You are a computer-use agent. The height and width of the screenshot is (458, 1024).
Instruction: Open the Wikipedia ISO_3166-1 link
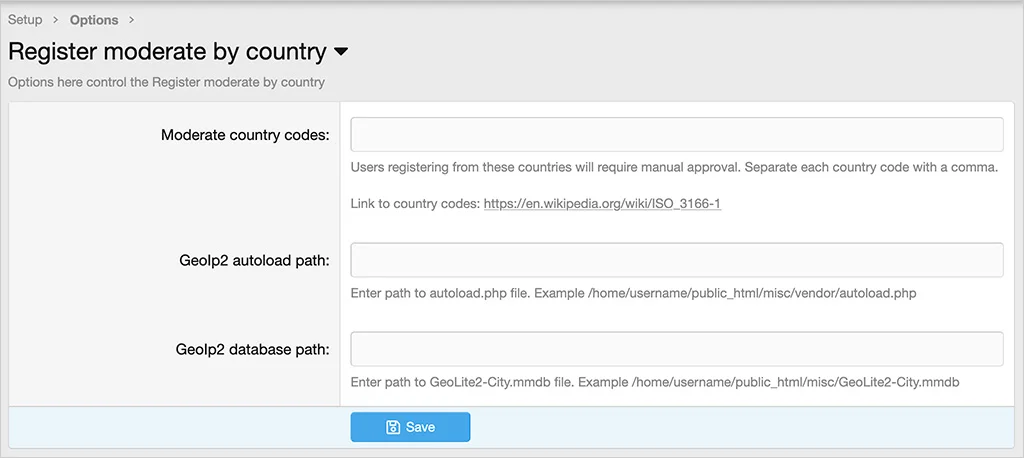tap(602, 204)
